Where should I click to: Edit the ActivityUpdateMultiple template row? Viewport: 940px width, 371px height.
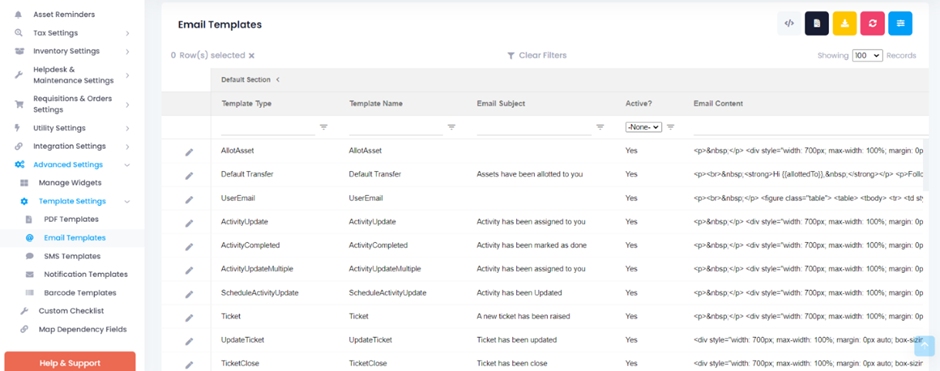point(189,270)
